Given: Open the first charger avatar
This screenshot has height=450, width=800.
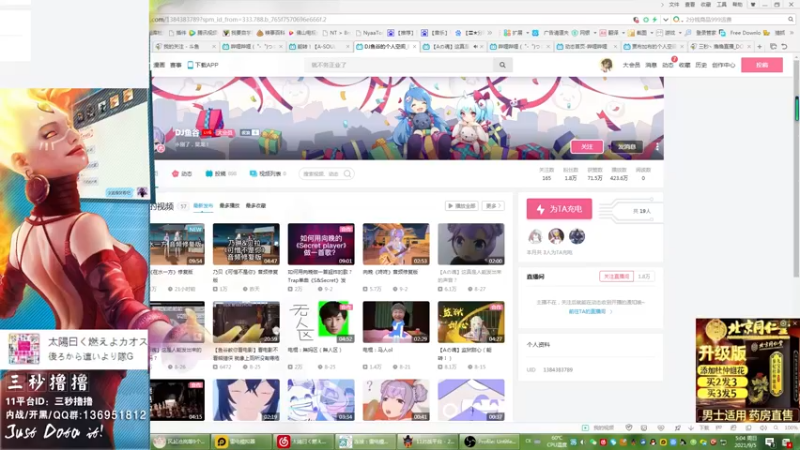Looking at the screenshot, I should point(535,236).
